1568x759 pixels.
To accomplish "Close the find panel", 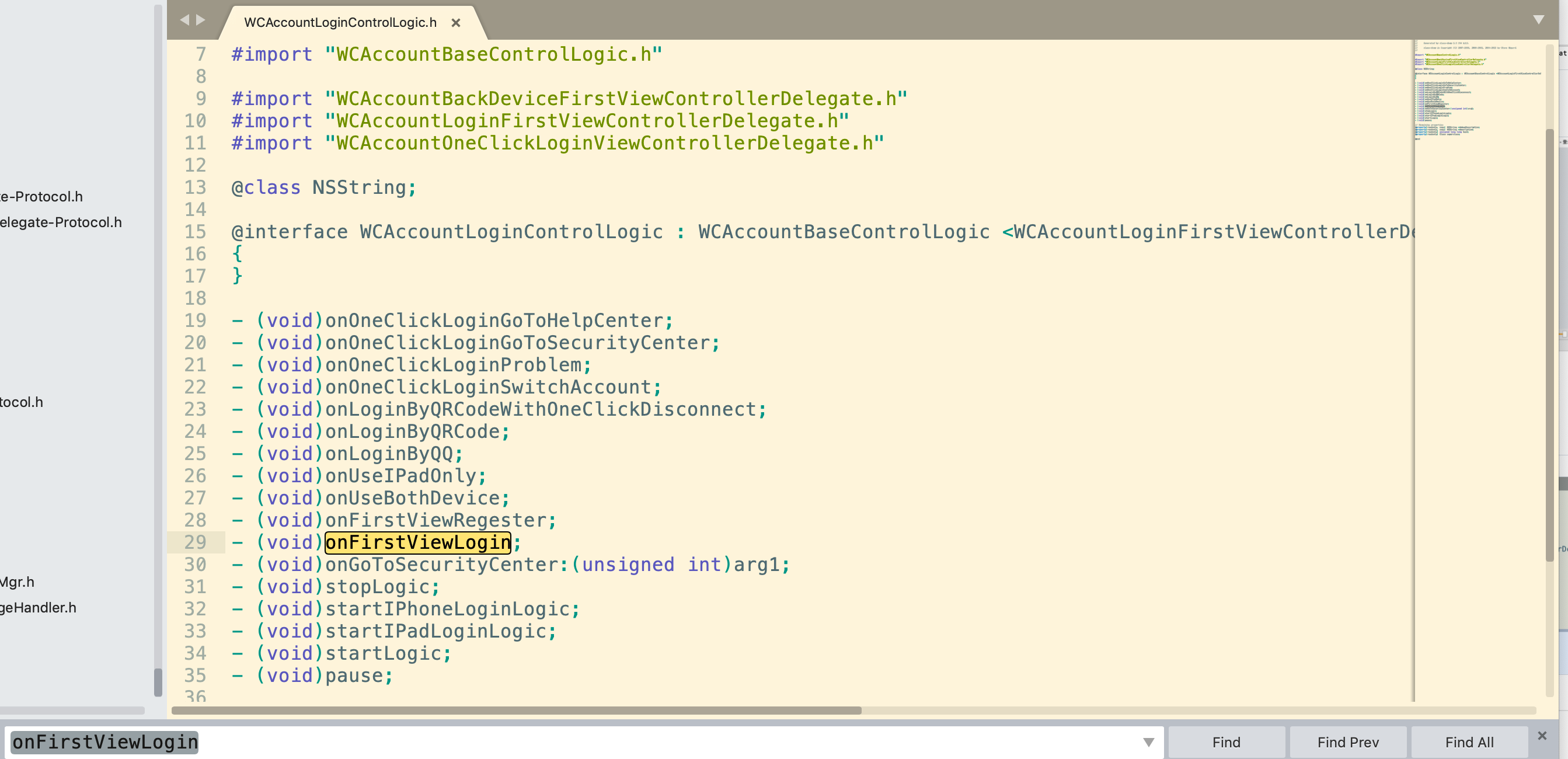I will tap(1542, 735).
